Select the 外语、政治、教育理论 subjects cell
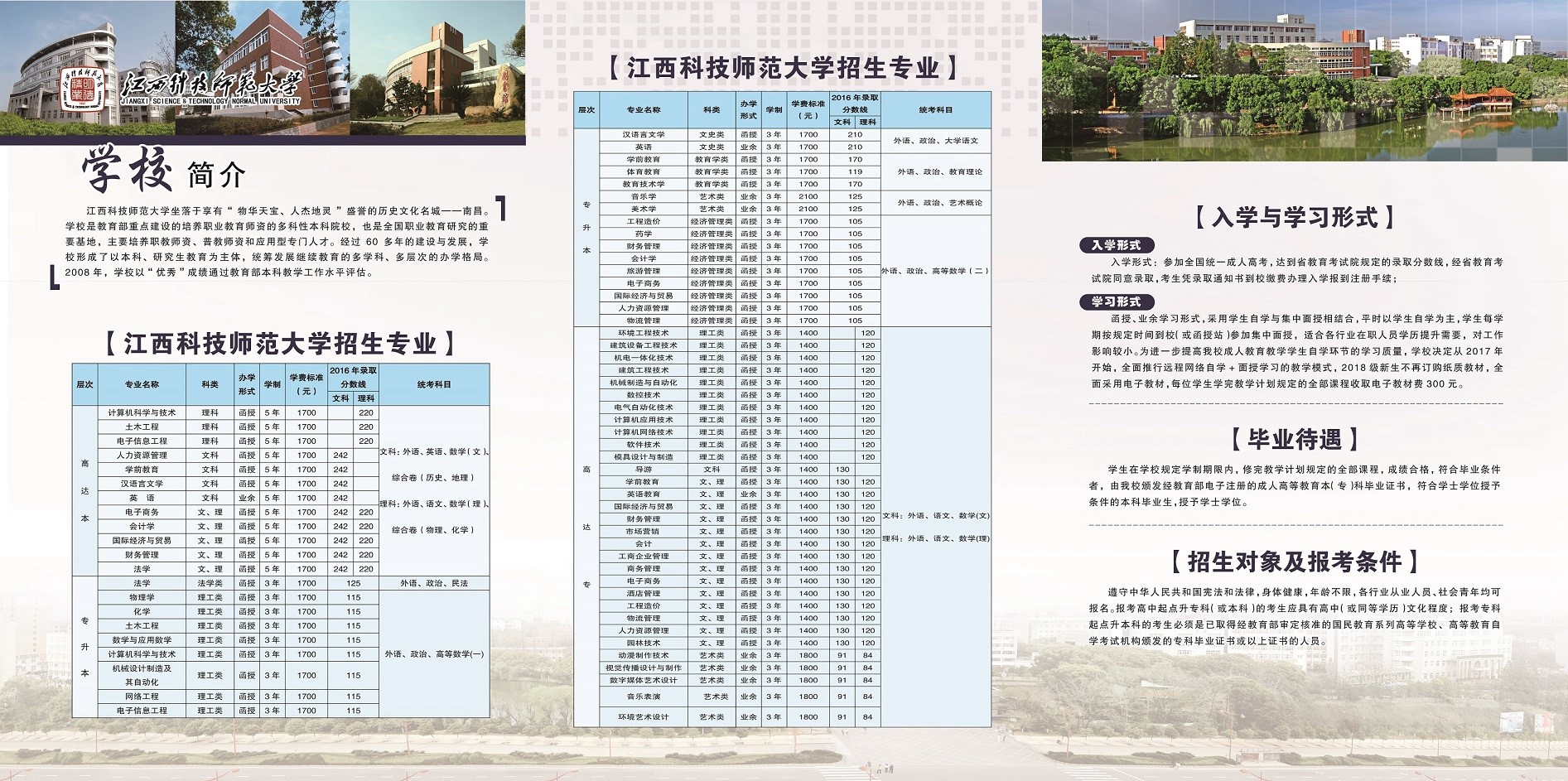The image size is (1568, 781). (x=936, y=171)
